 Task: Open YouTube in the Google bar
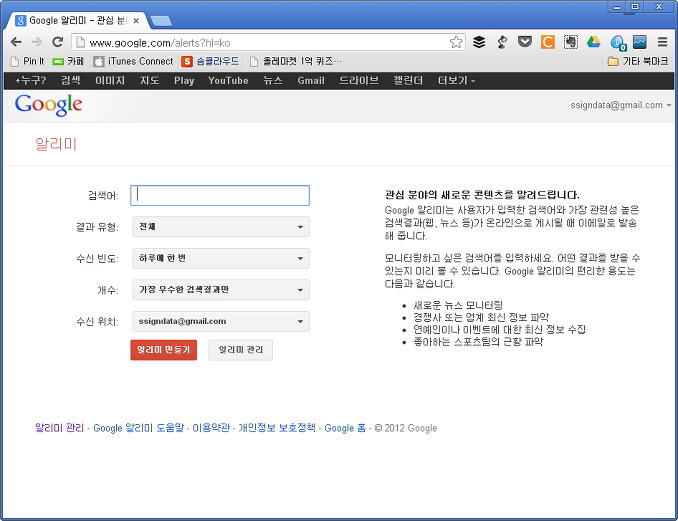click(x=228, y=81)
